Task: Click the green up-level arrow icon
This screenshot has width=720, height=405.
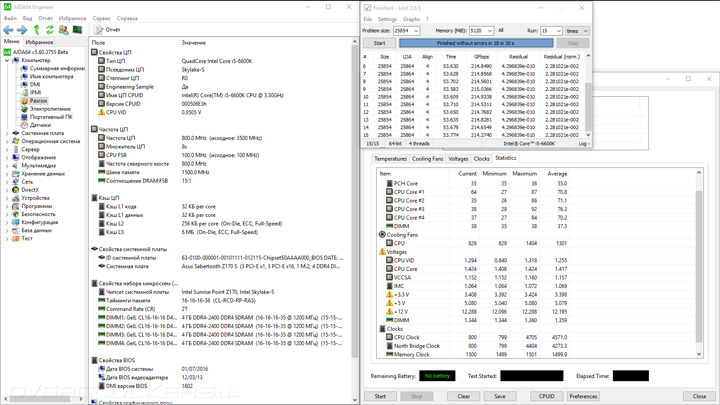Action: (36, 30)
